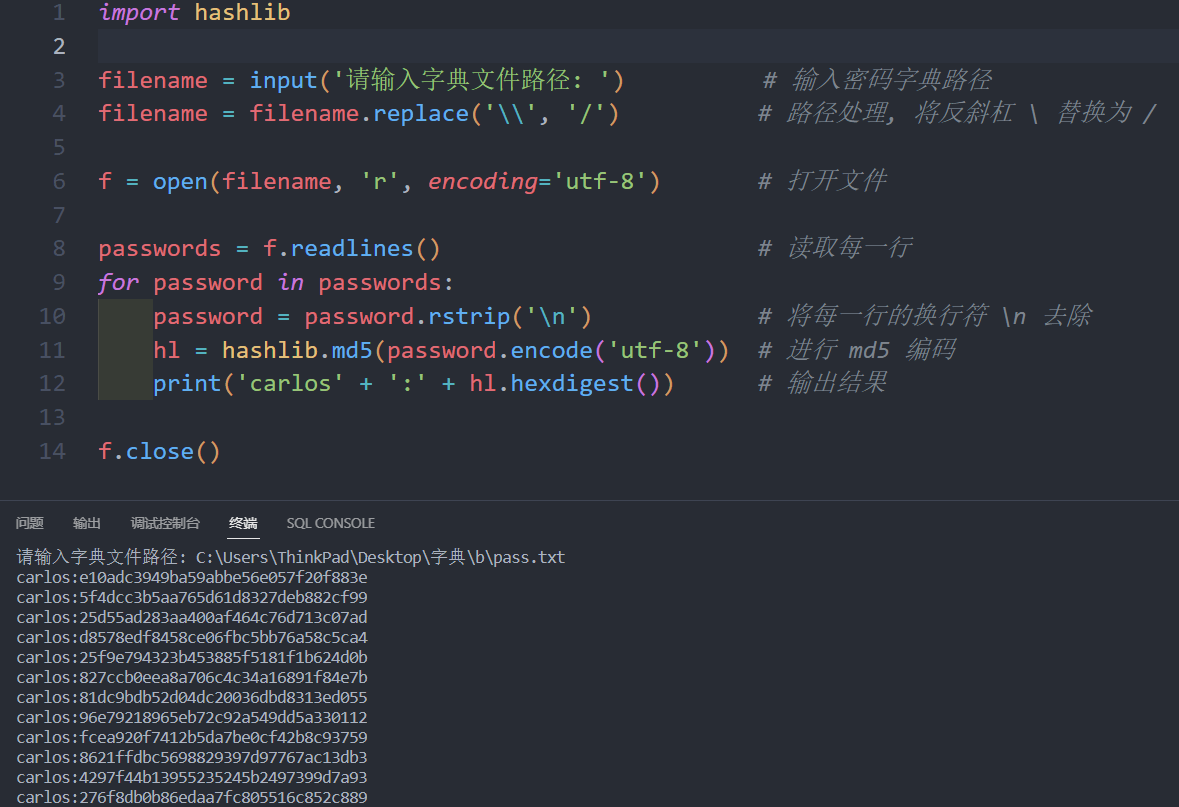
Task: Click the replace method on line 4
Action: (420, 114)
